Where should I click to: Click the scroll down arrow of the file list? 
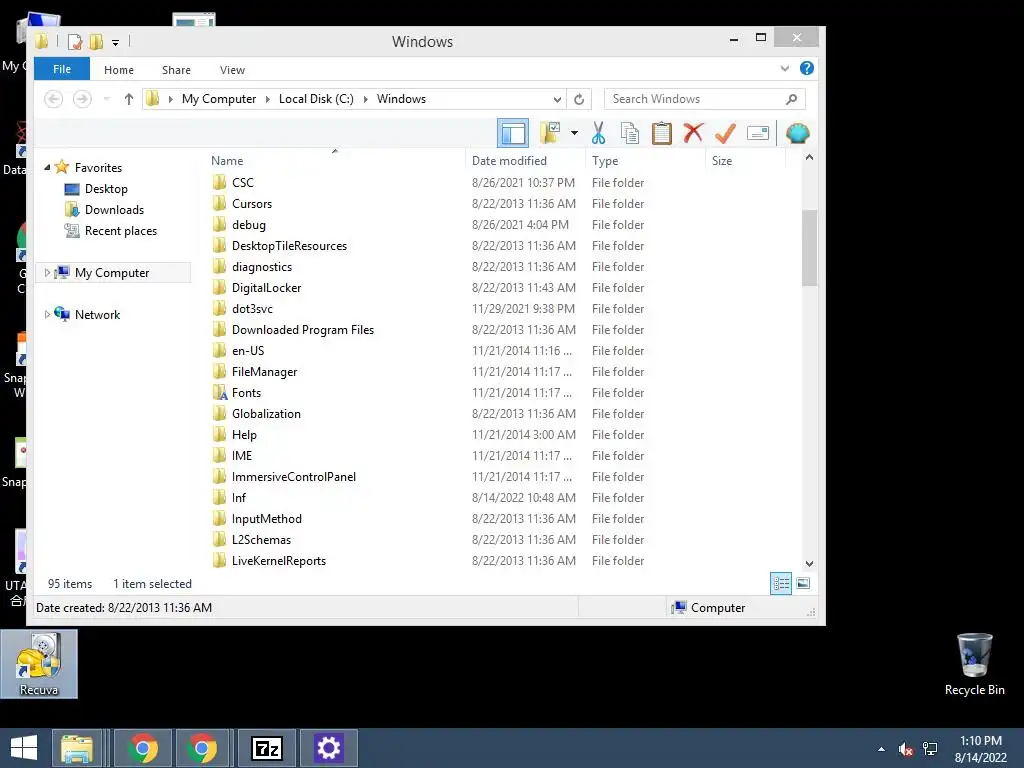[x=809, y=564]
